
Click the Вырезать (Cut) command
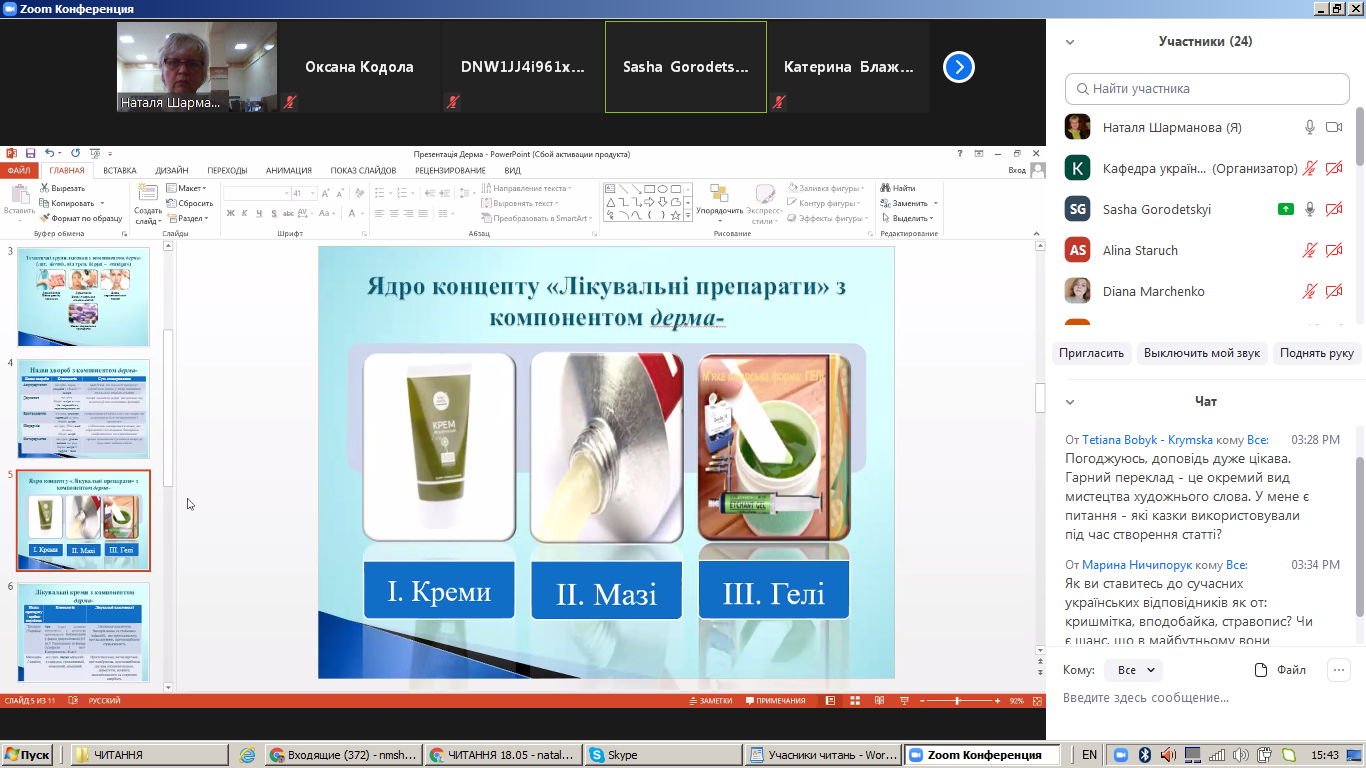pyautogui.click(x=61, y=188)
